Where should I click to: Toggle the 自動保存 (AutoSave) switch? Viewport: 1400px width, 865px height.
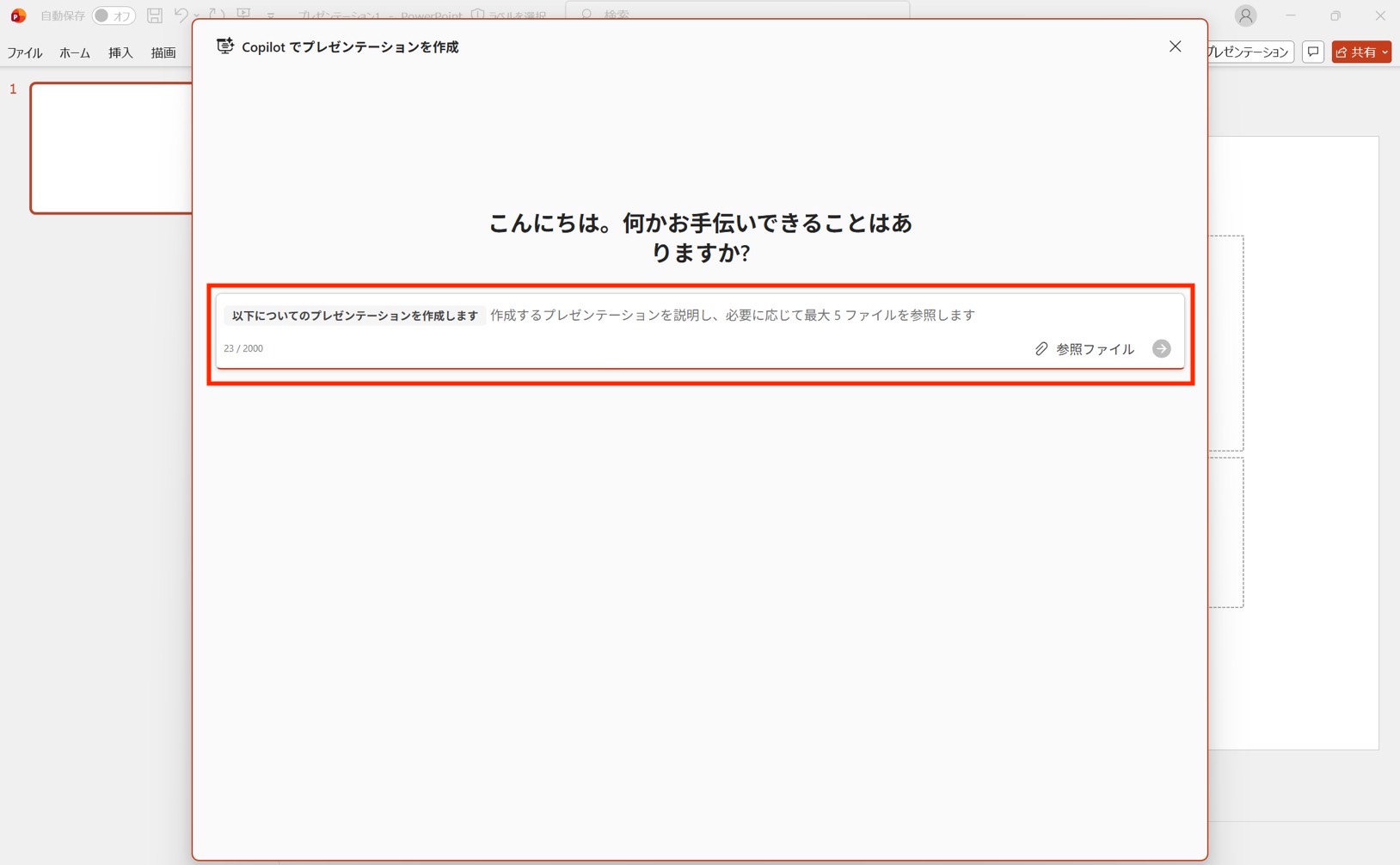pyautogui.click(x=113, y=15)
